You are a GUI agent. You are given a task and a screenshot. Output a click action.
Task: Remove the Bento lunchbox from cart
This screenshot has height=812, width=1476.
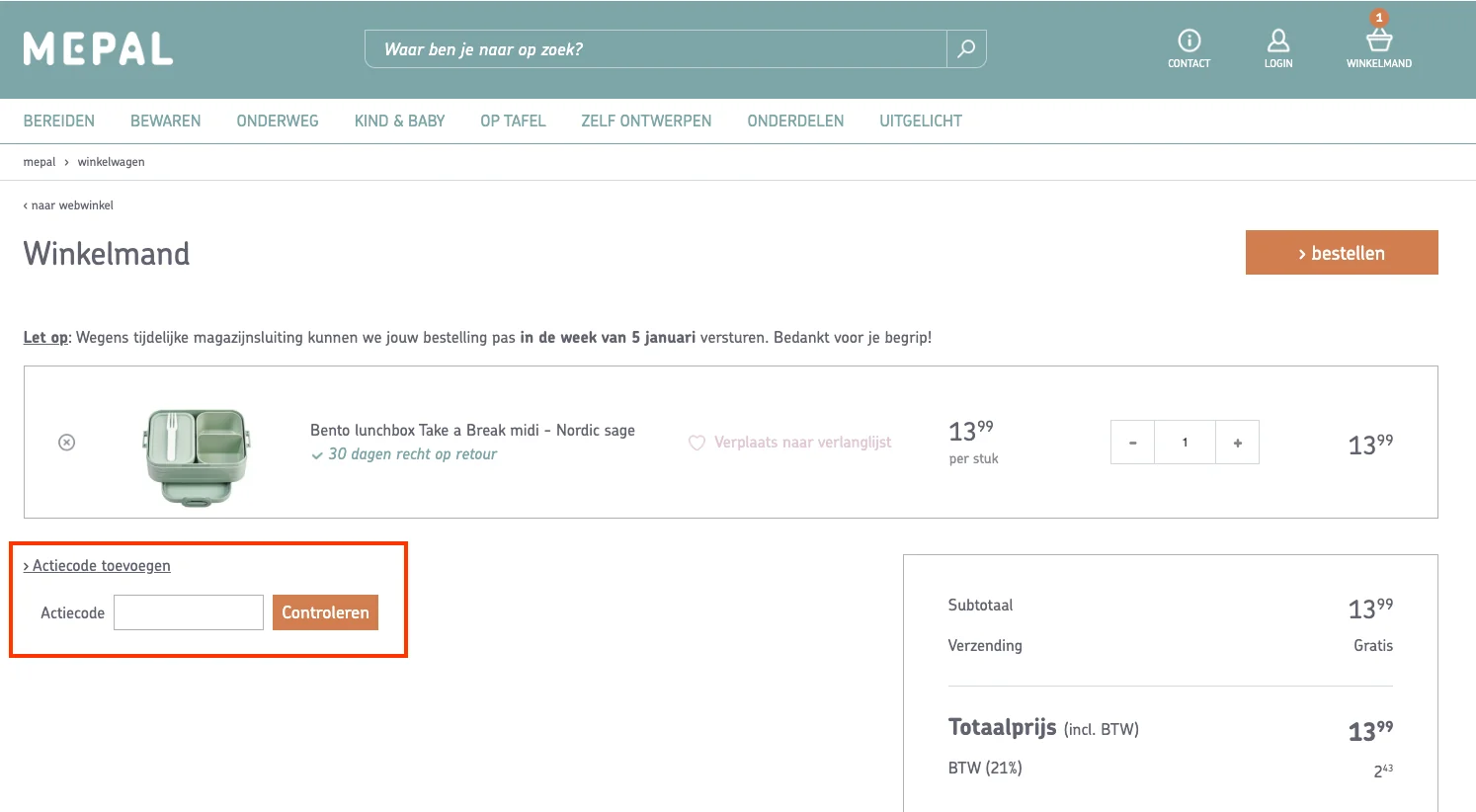click(67, 443)
